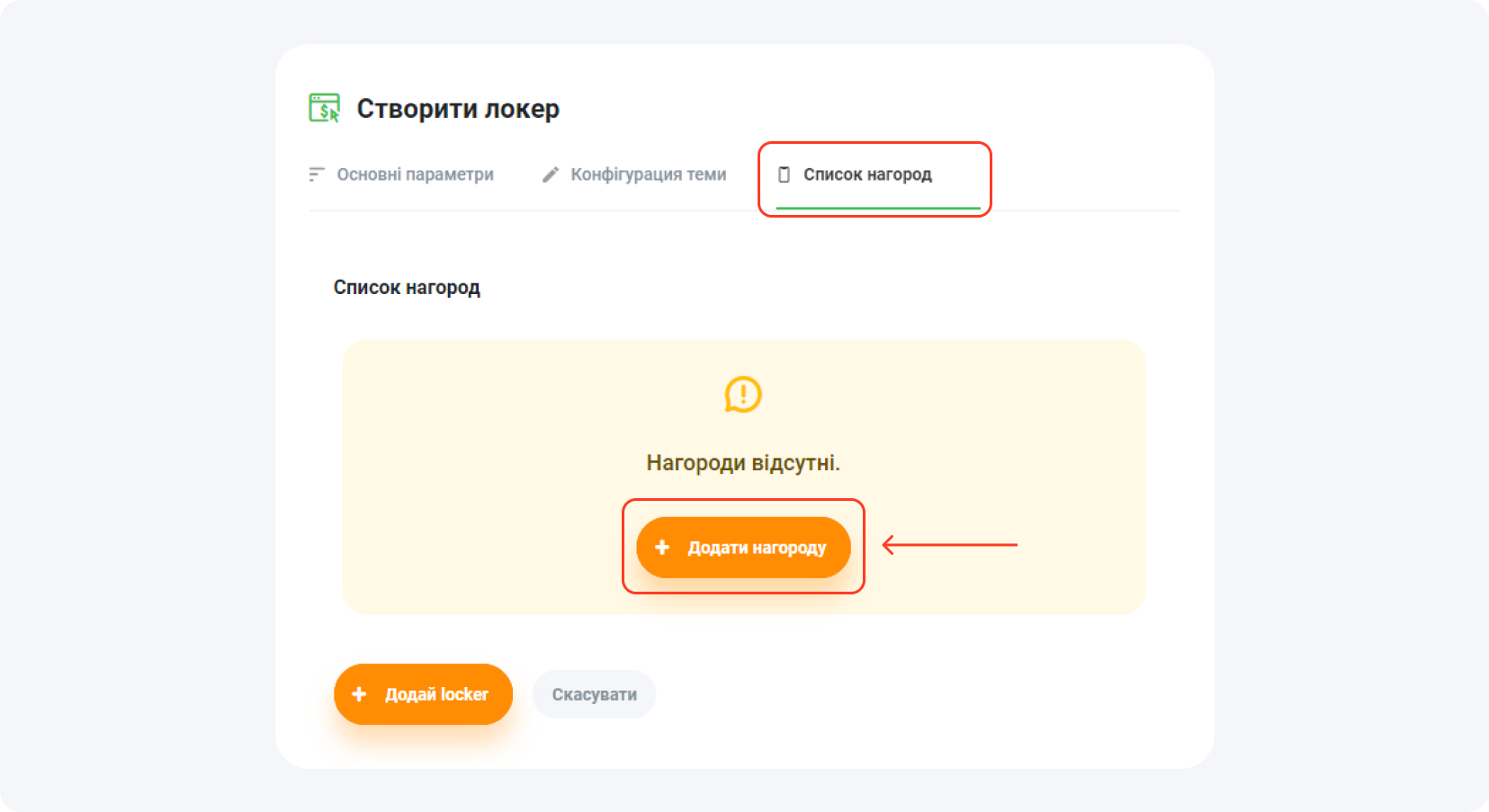The image size is (1489, 812).
Task: Select the sliders icon beside Основні параметри
Action: click(315, 174)
